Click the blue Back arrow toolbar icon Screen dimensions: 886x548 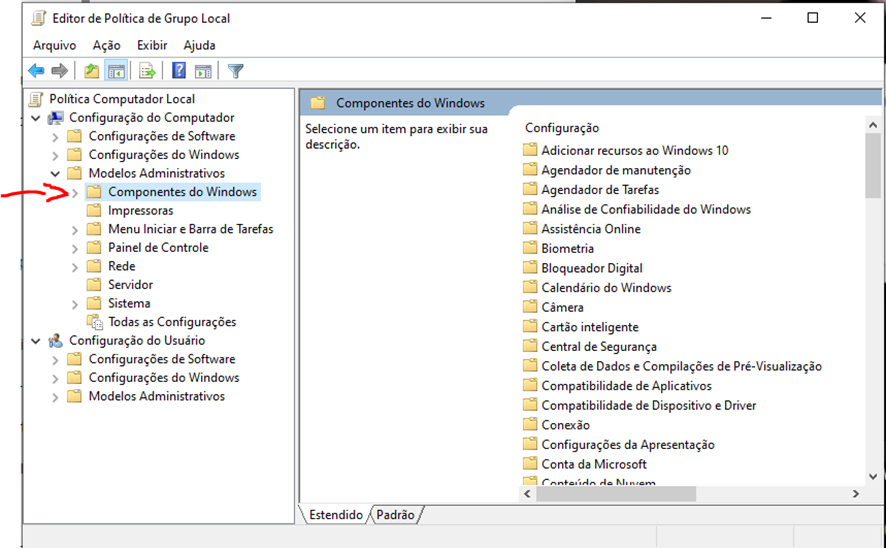[x=36, y=71]
